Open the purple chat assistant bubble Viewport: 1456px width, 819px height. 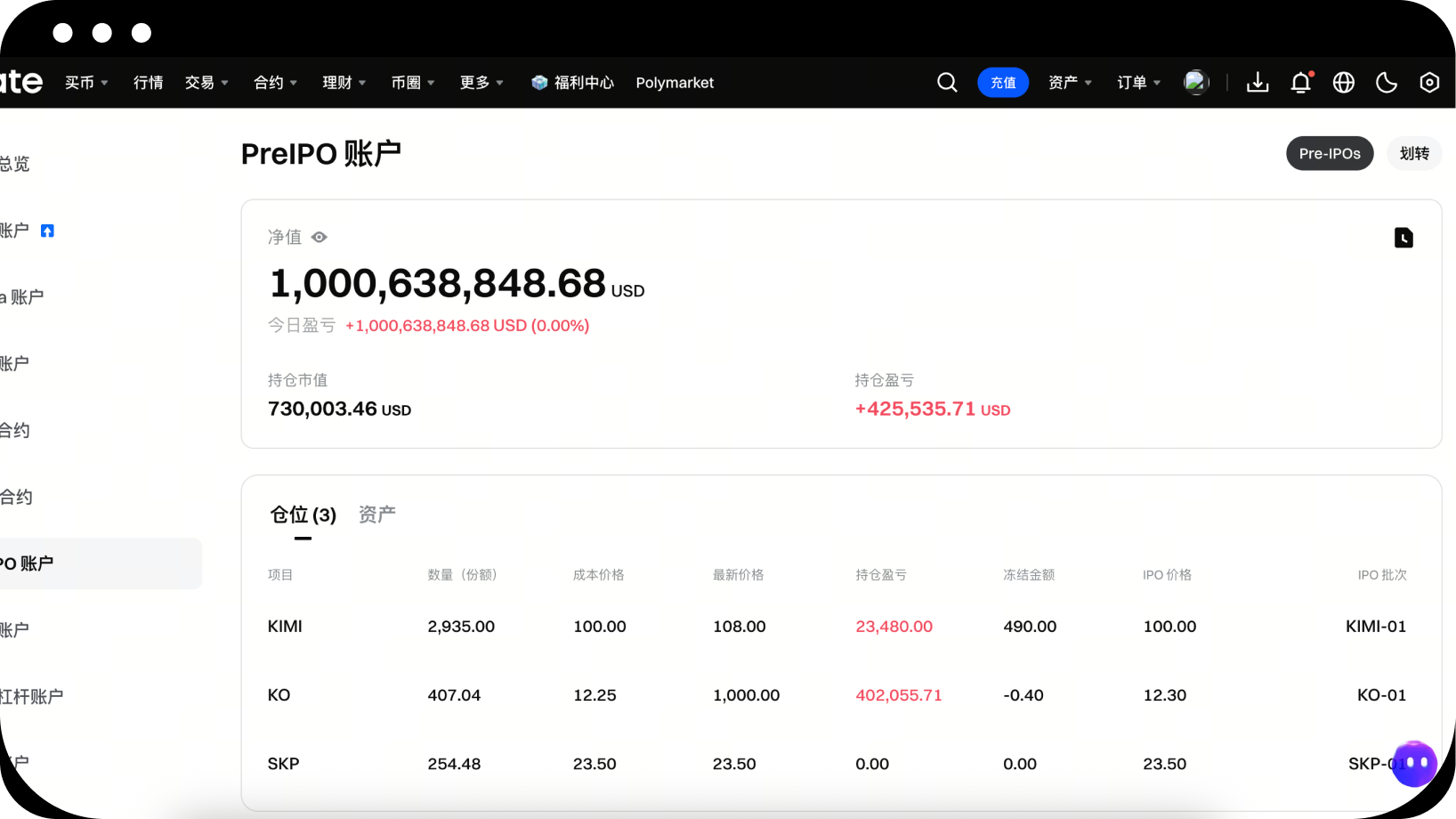(1415, 763)
